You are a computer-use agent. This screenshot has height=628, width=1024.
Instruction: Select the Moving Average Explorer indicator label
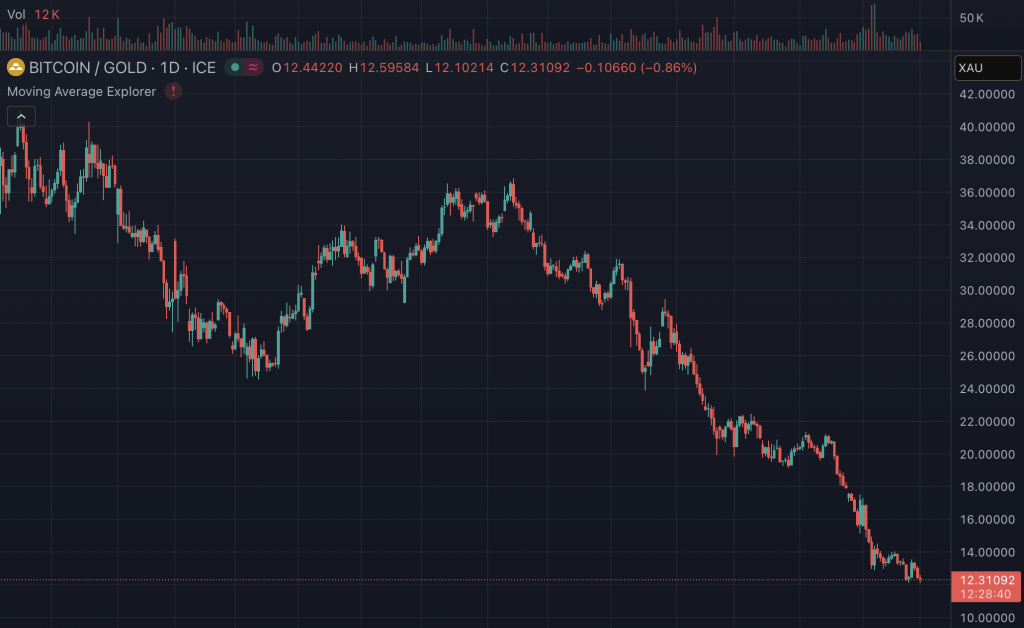[x=82, y=91]
